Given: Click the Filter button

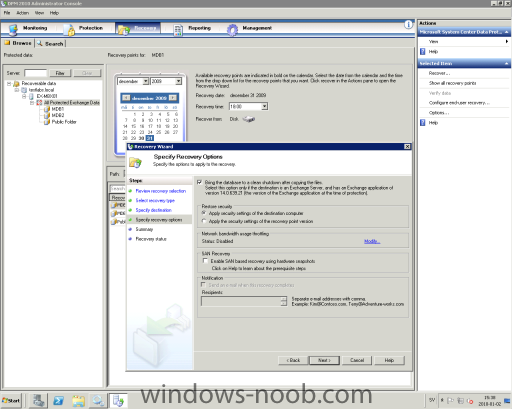Looking at the screenshot, I should (60, 73).
